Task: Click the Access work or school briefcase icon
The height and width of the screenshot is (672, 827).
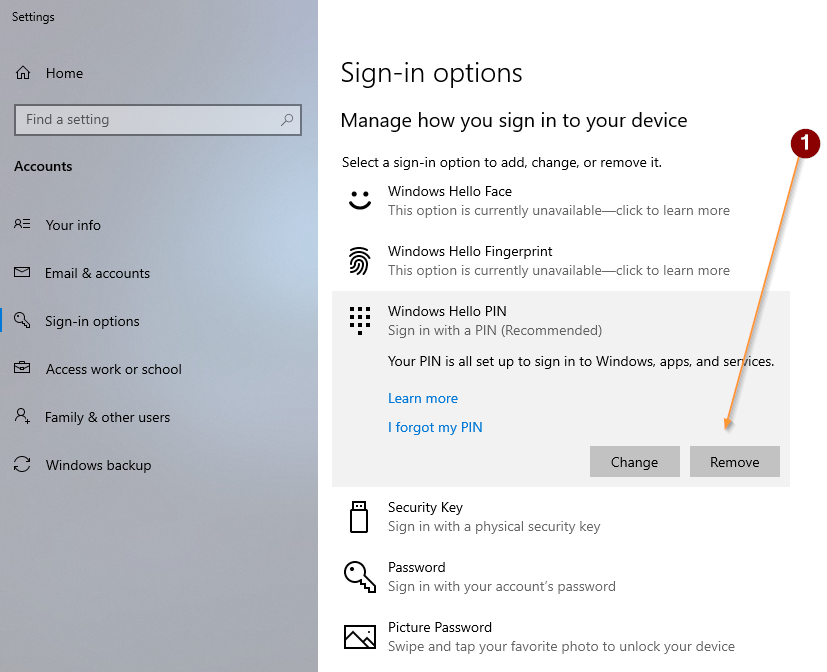Action: pyautogui.click(x=22, y=368)
